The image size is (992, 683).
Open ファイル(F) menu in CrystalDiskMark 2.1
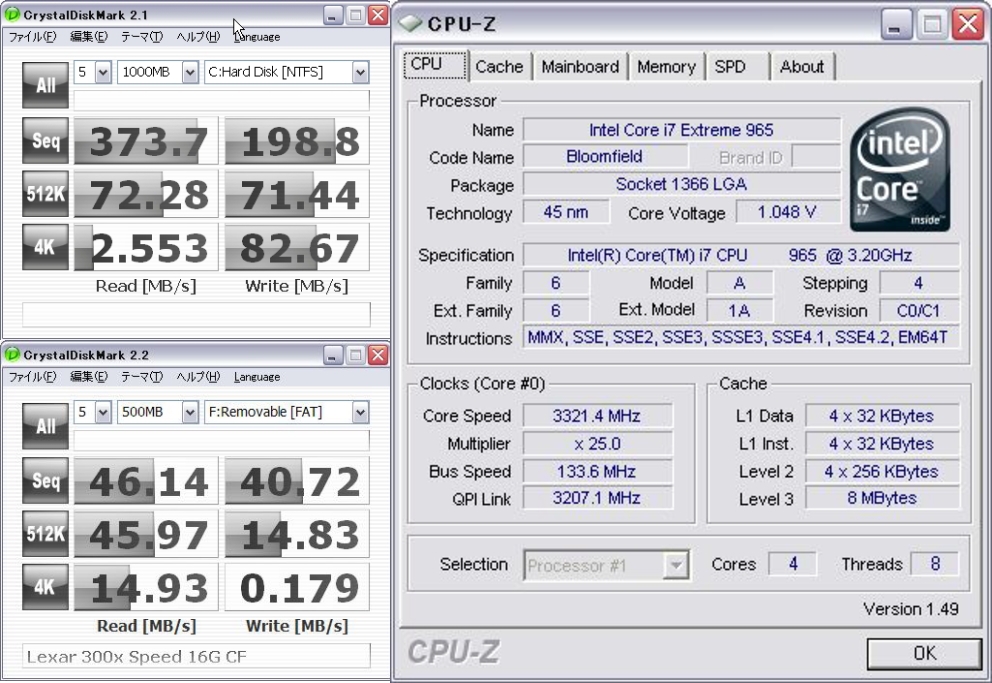[x=32, y=37]
